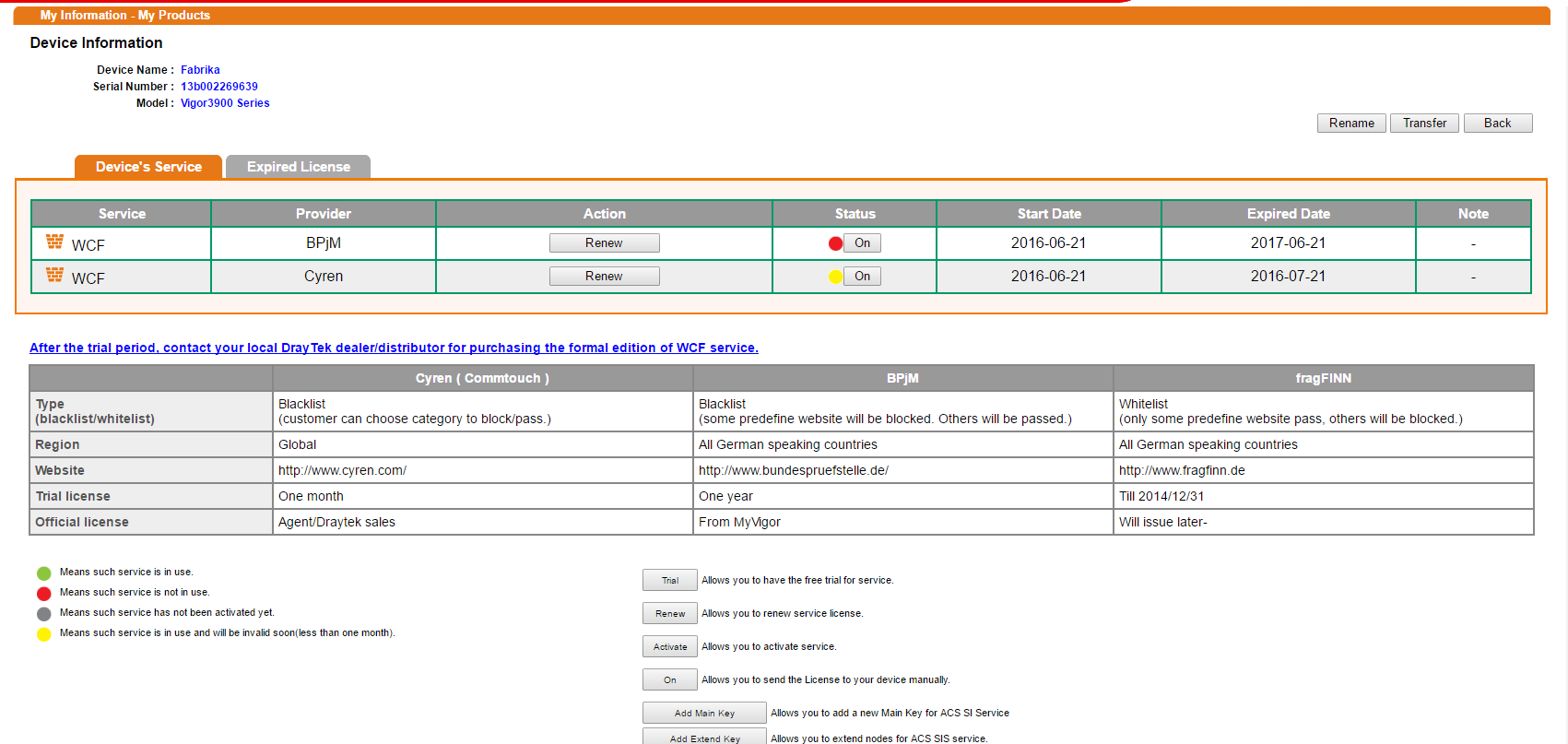Click the WCF firewall icon in Cyren row
The width and height of the screenshot is (1568, 744).
pos(54,275)
